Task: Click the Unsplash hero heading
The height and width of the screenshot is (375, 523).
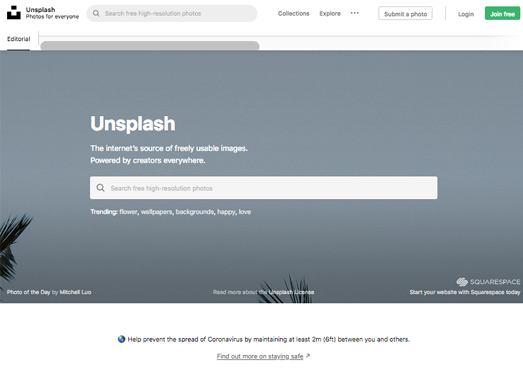Action: [x=133, y=124]
